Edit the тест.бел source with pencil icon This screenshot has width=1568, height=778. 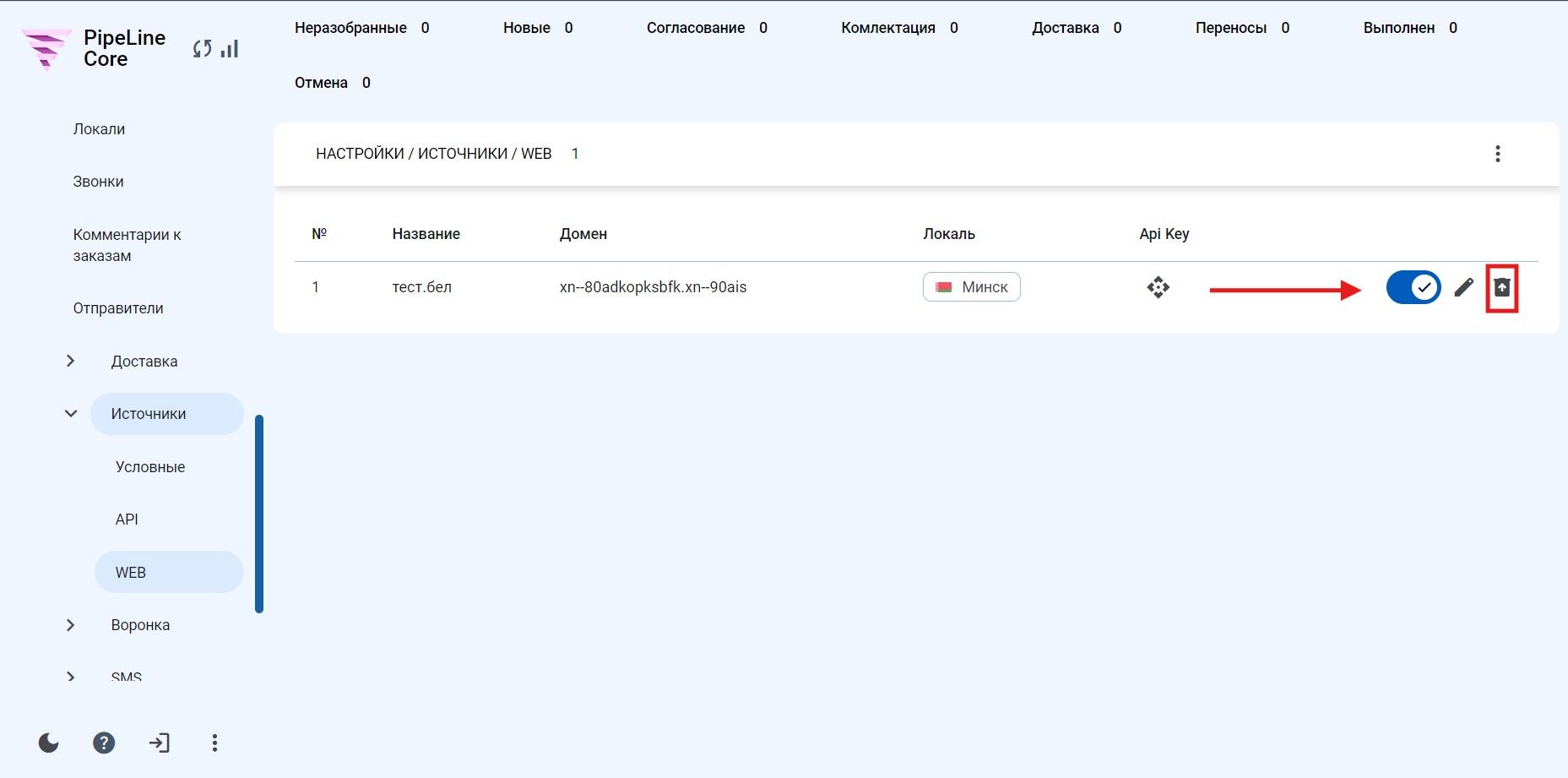(1464, 288)
